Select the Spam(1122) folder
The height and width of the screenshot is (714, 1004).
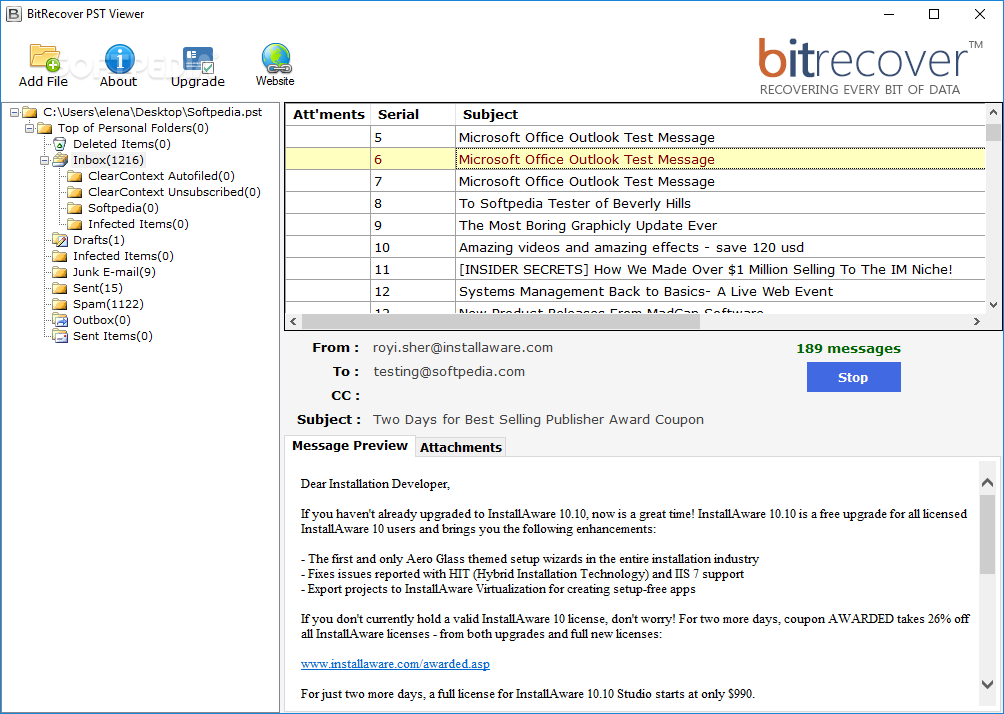108,304
